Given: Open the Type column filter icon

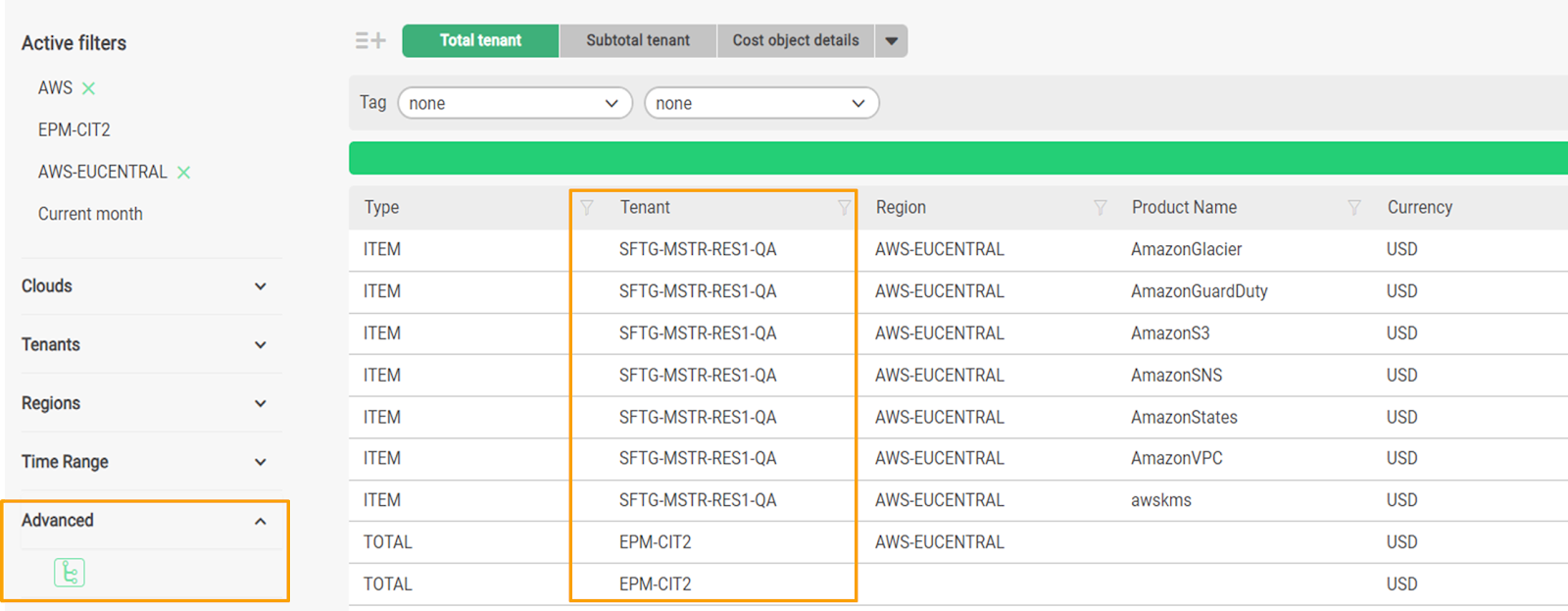Looking at the screenshot, I should pyautogui.click(x=587, y=207).
